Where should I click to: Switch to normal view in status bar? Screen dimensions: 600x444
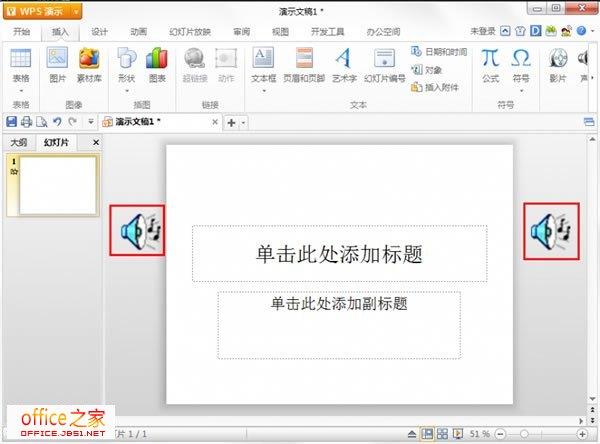(427, 434)
